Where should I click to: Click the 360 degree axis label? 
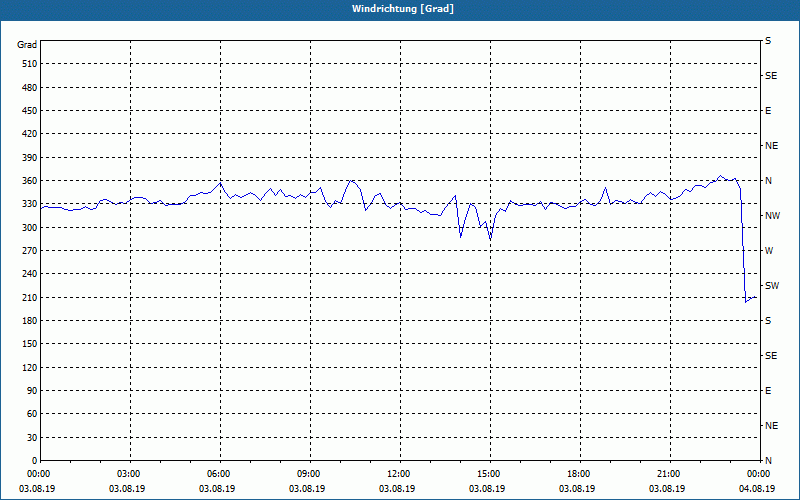click(x=30, y=181)
